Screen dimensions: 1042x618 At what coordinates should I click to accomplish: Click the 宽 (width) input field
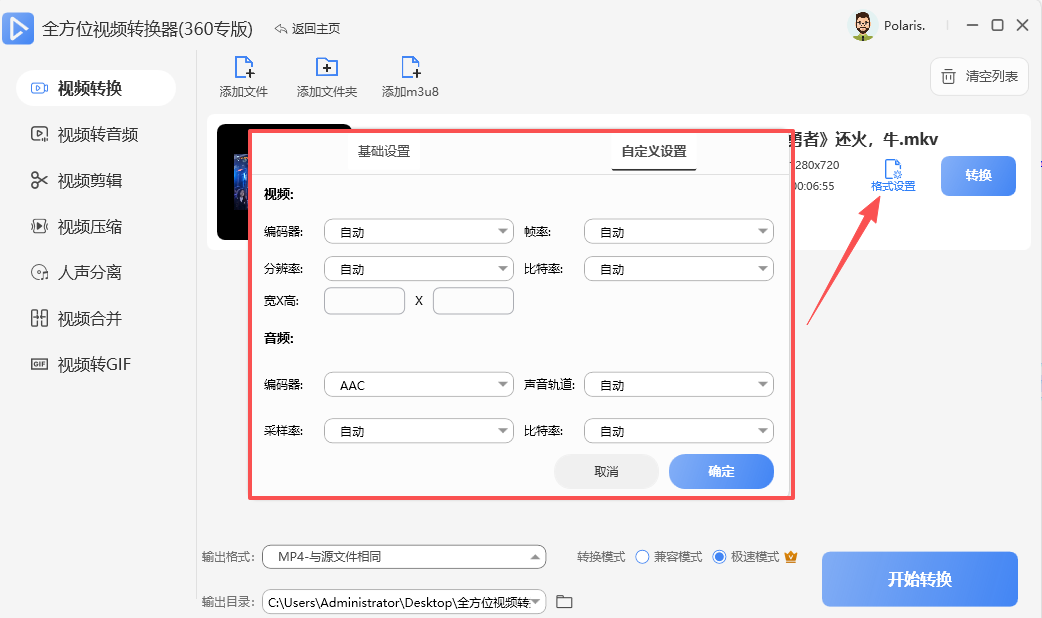pyautogui.click(x=364, y=300)
